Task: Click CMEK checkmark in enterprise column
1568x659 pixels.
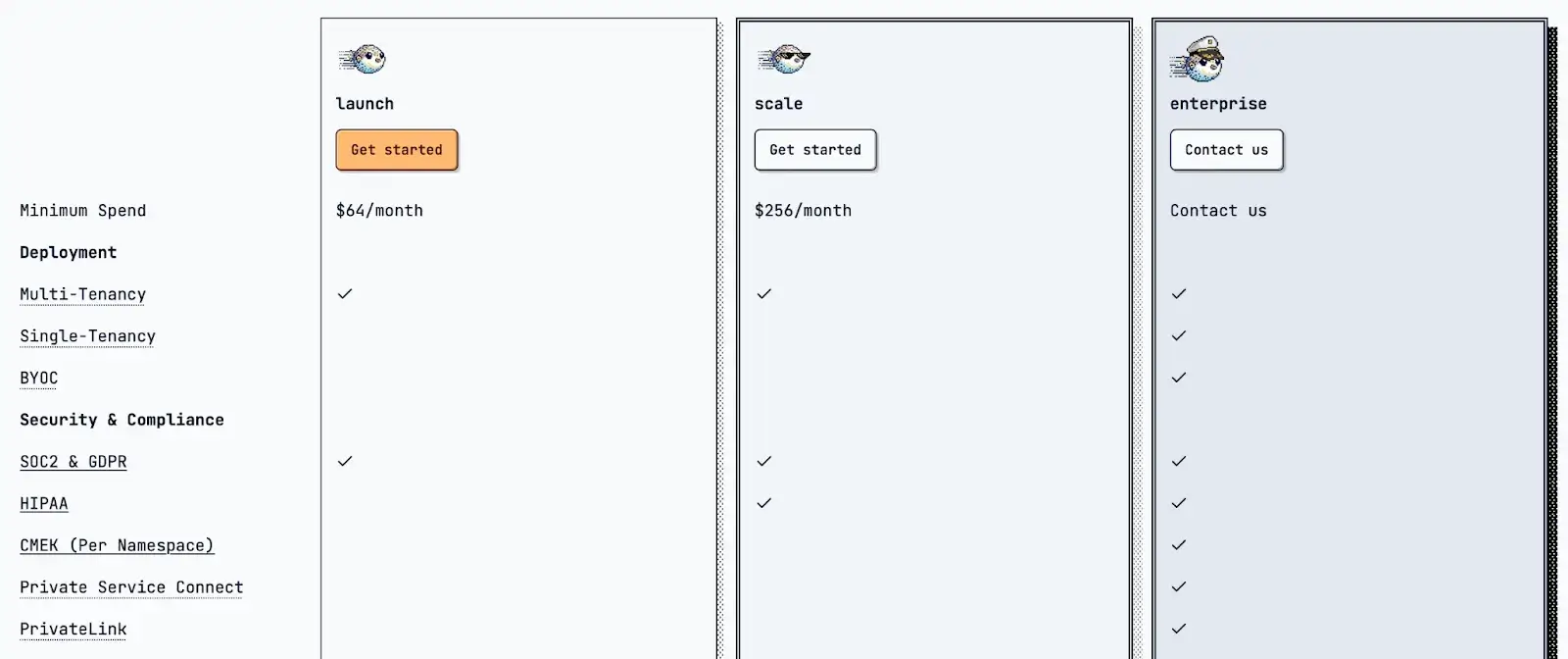Action: [1179, 545]
